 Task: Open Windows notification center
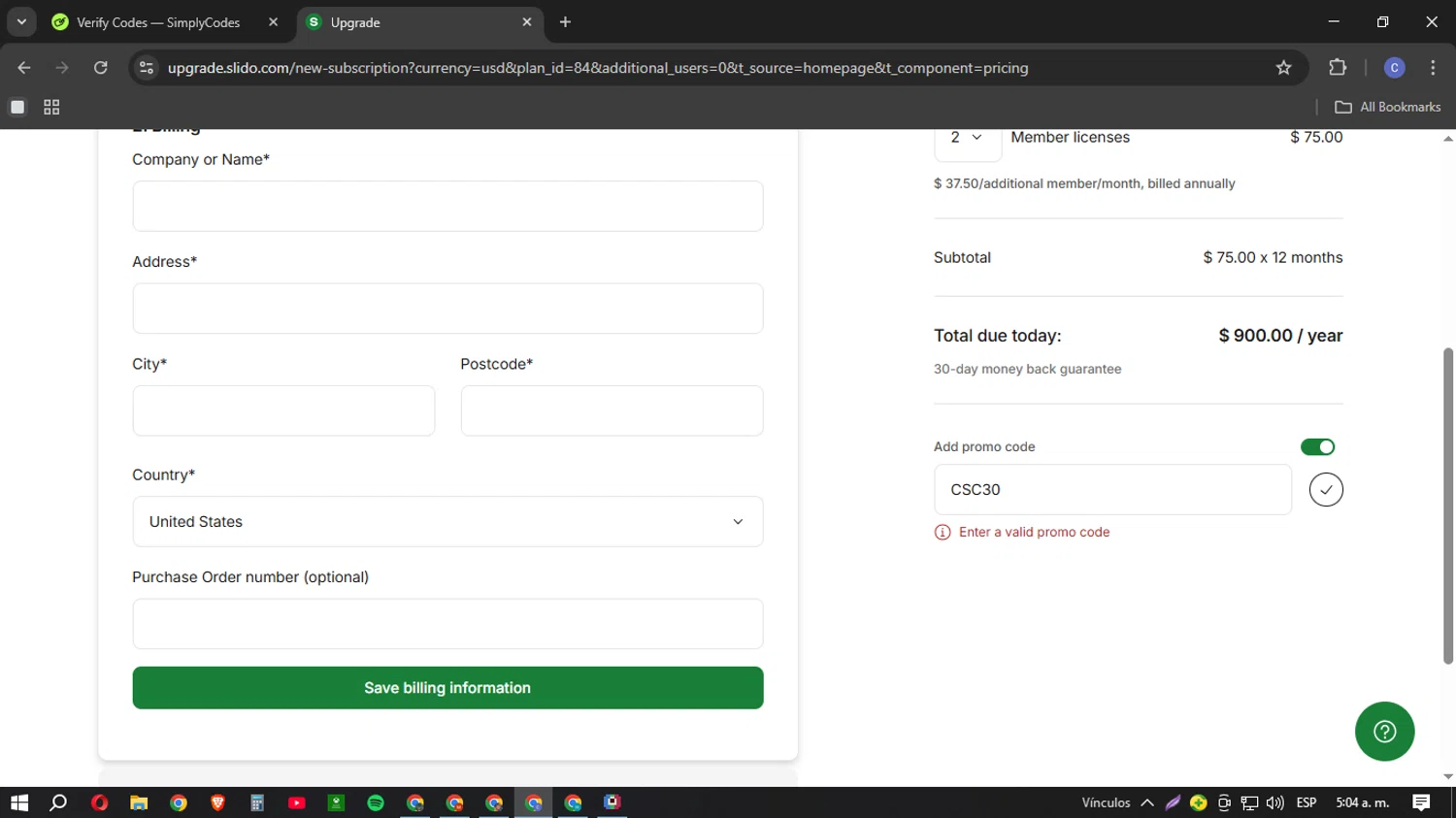point(1421,802)
